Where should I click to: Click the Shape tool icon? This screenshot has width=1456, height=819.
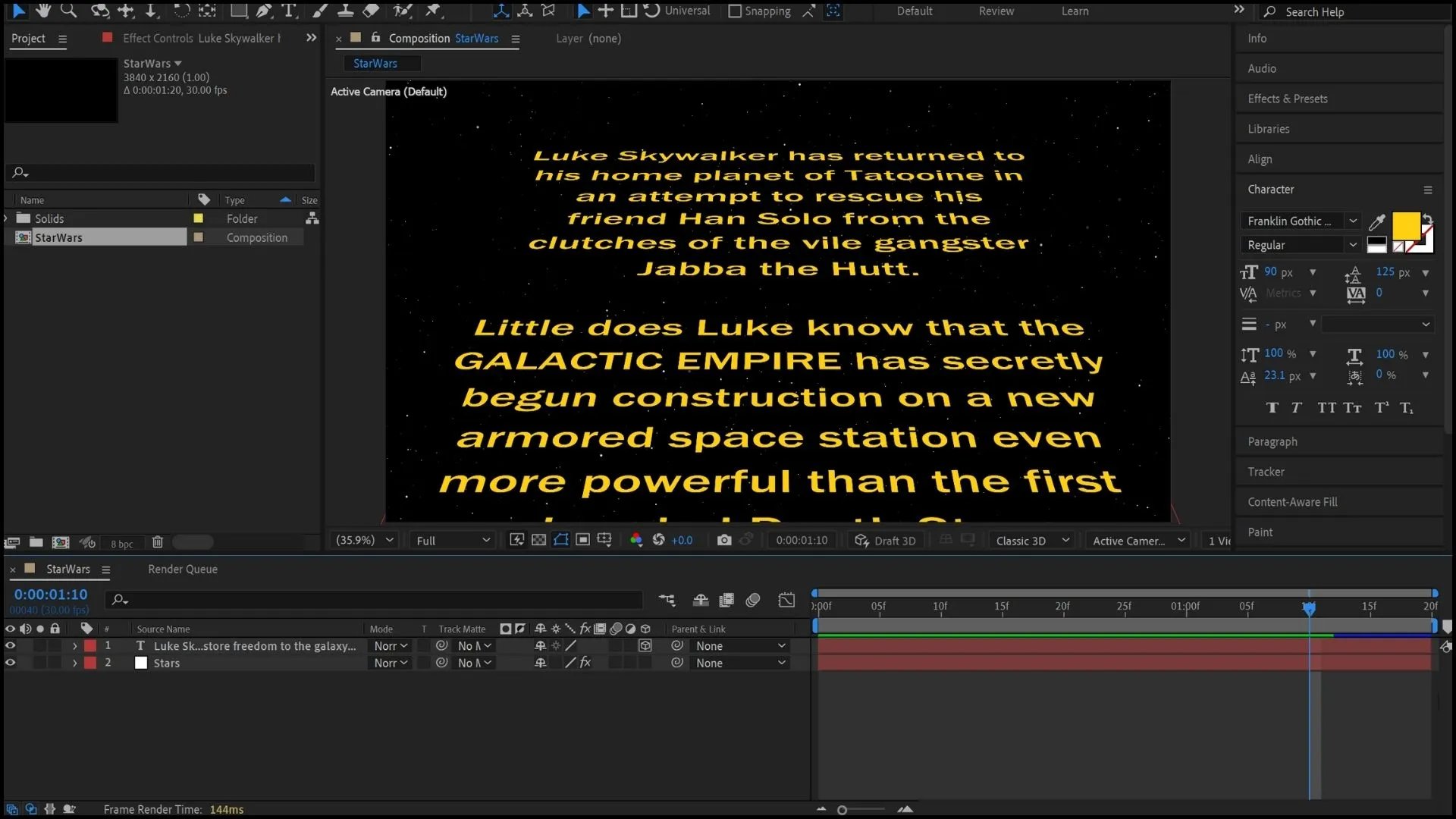[237, 11]
